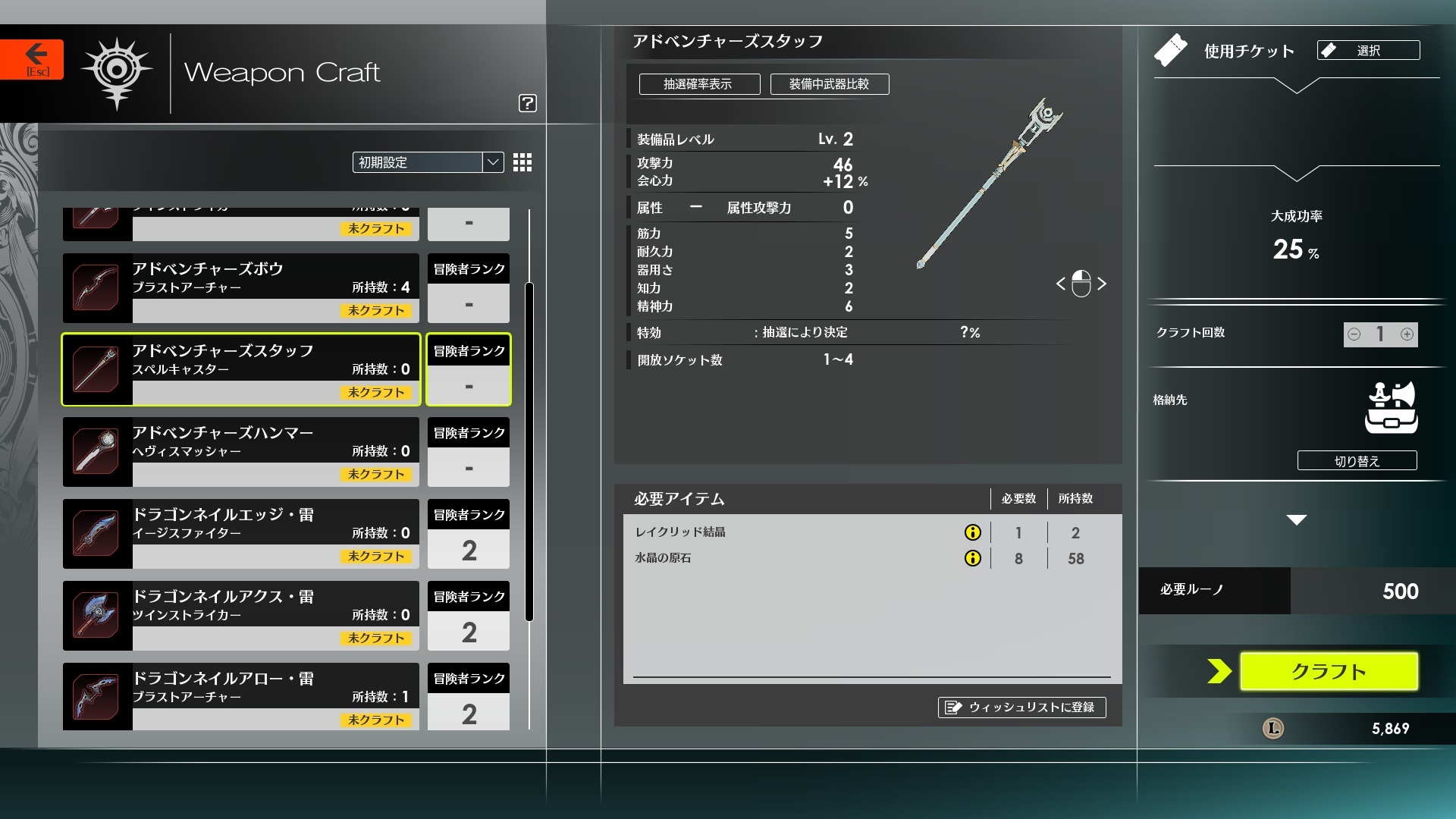
Task: Open 装備中武器比較 comparison
Action: coord(830,84)
